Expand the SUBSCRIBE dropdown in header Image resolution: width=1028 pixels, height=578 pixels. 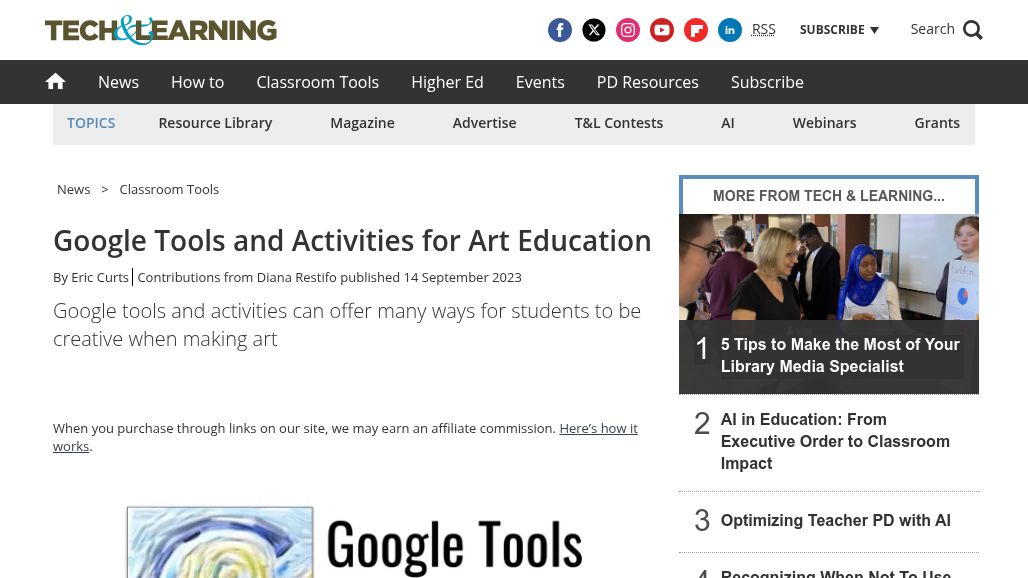pos(839,29)
